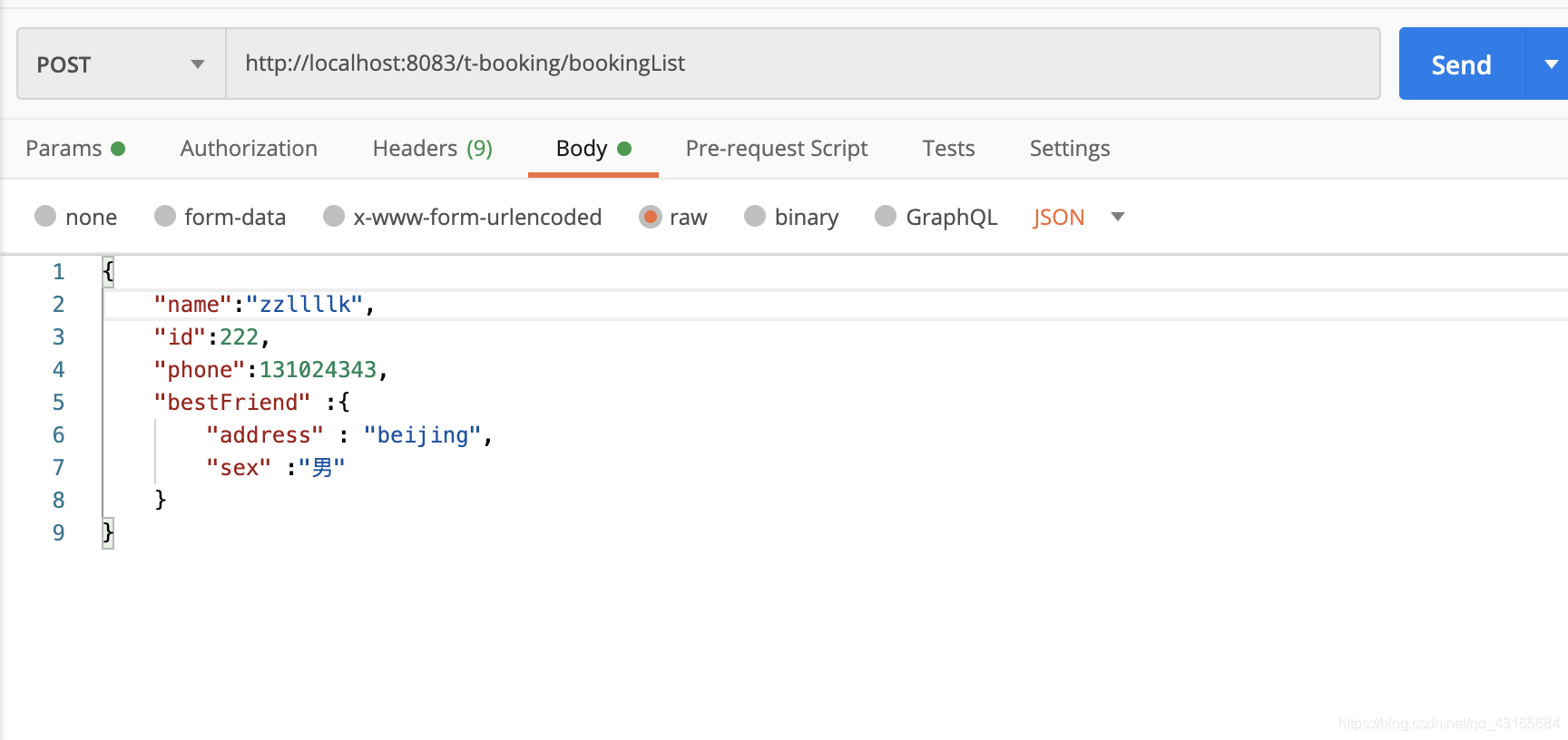This screenshot has width=1568, height=740.
Task: Open the POST method dropdown
Action: tap(122, 63)
